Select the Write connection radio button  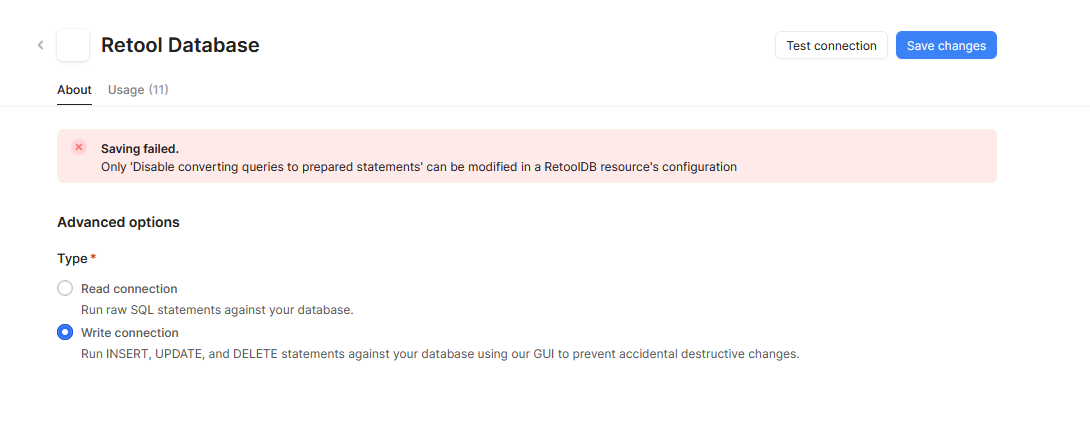(65, 332)
